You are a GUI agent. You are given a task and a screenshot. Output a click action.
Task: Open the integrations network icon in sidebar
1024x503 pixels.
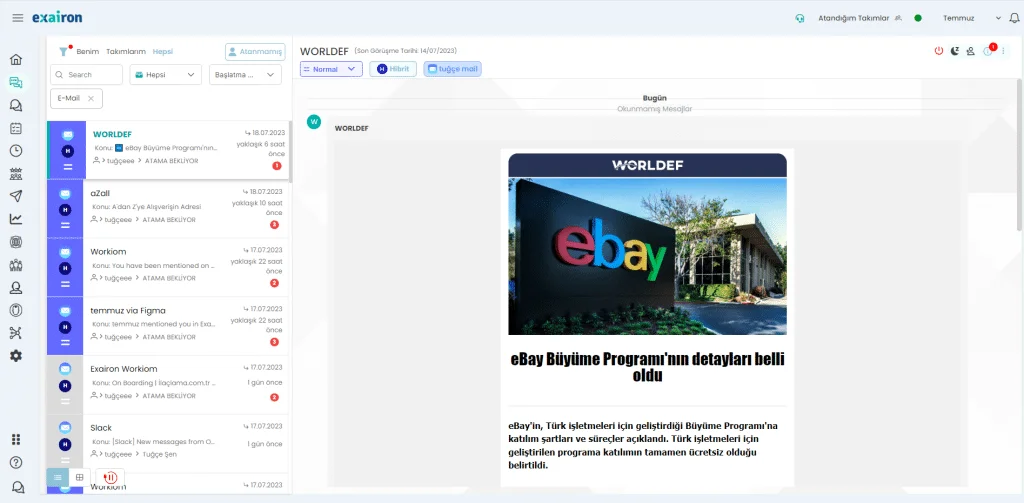click(16, 333)
